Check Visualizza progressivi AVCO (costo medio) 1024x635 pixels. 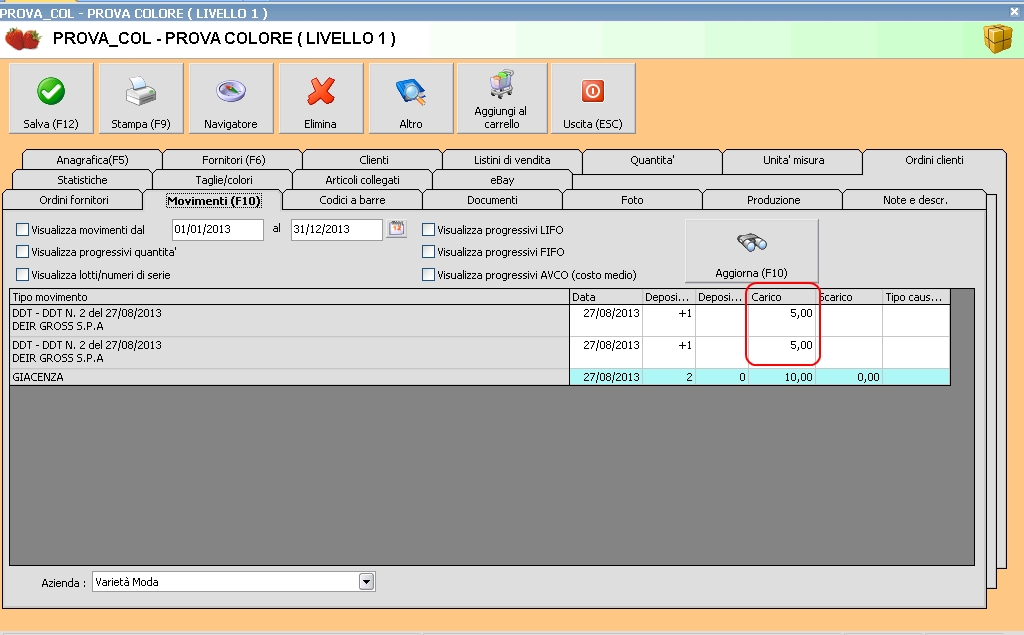tap(428, 274)
